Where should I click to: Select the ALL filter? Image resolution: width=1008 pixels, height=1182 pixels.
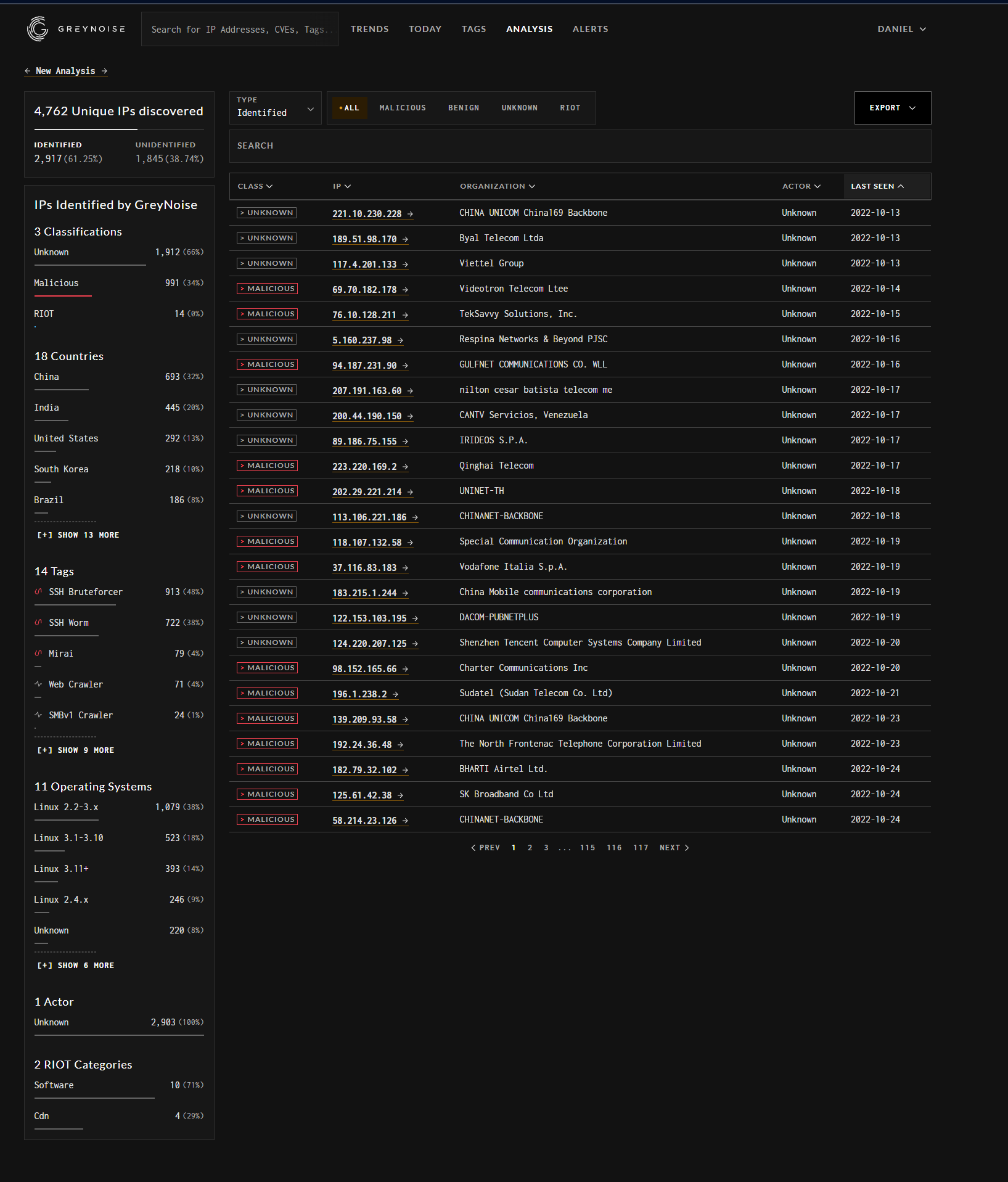[350, 108]
